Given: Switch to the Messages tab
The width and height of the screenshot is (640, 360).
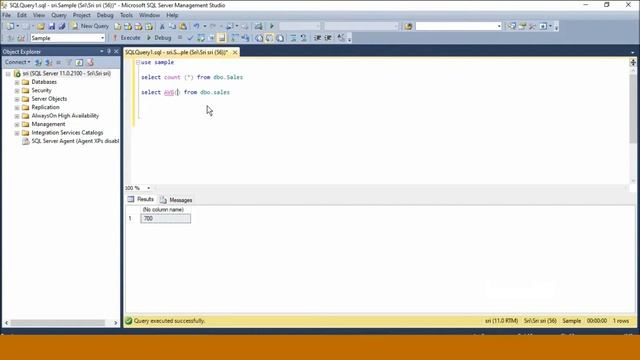Looking at the screenshot, I should coord(176,200).
